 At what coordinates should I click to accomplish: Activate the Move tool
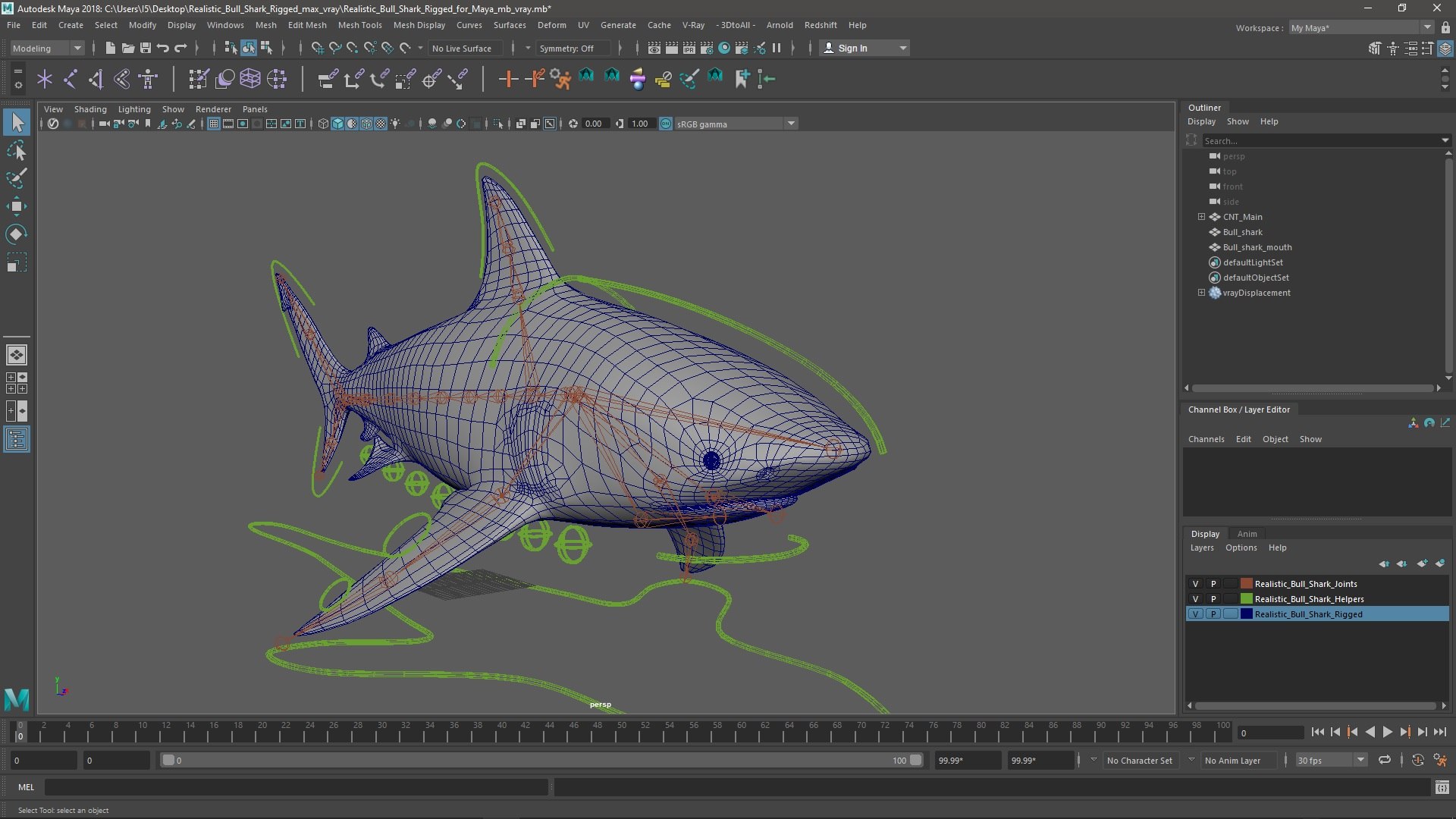pos(17,206)
